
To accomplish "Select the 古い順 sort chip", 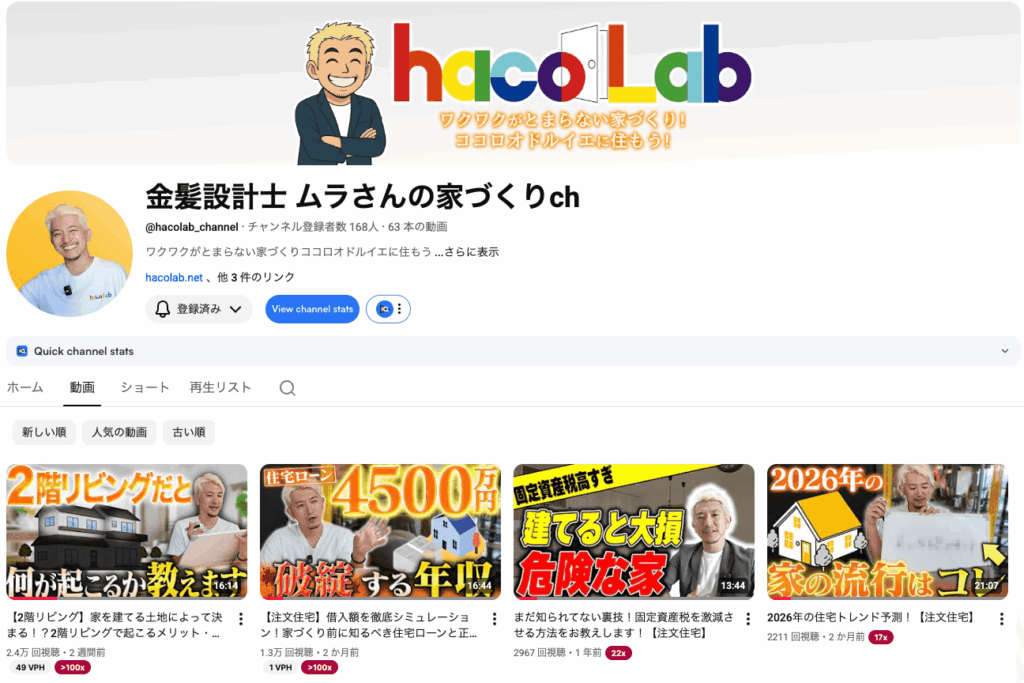I will pos(189,432).
